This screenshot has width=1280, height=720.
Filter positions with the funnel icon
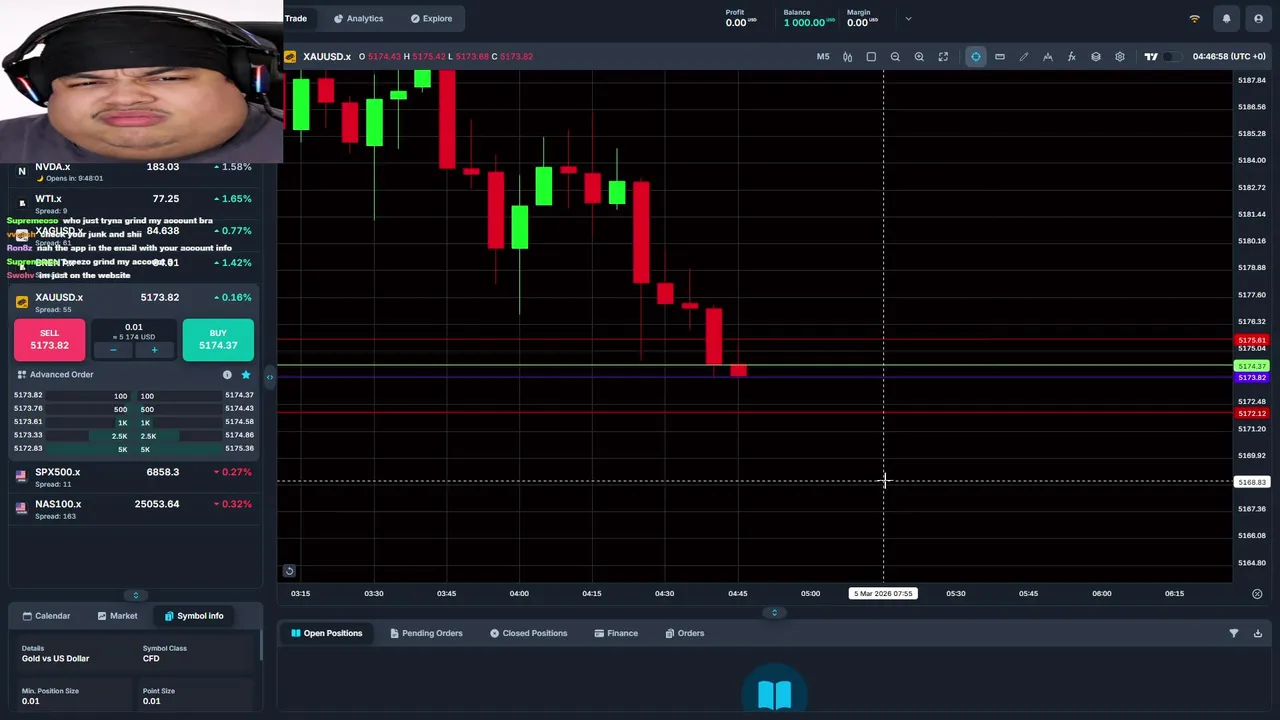tap(1234, 633)
